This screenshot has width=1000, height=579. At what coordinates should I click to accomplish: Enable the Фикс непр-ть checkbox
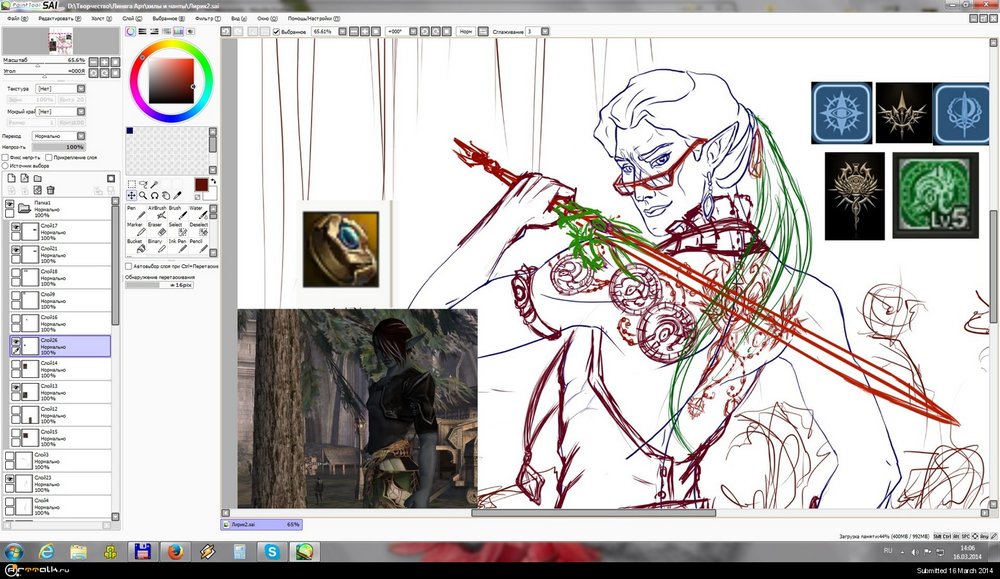point(5,157)
